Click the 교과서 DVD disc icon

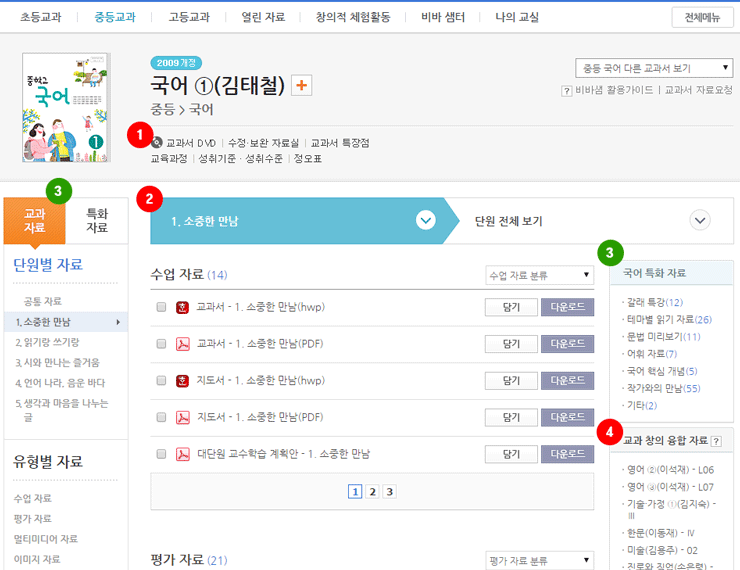coord(157,143)
